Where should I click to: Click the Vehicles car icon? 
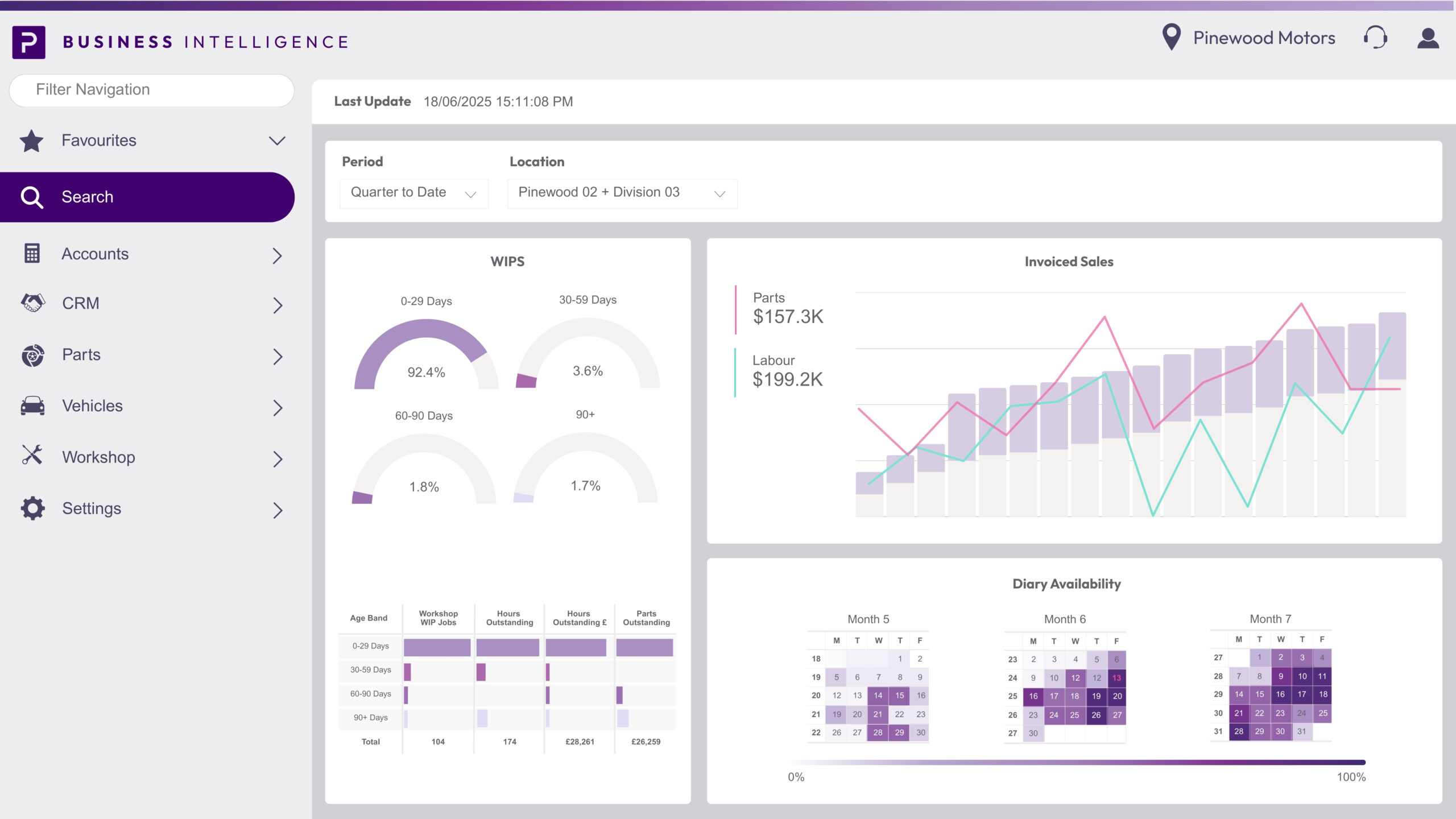click(x=33, y=406)
